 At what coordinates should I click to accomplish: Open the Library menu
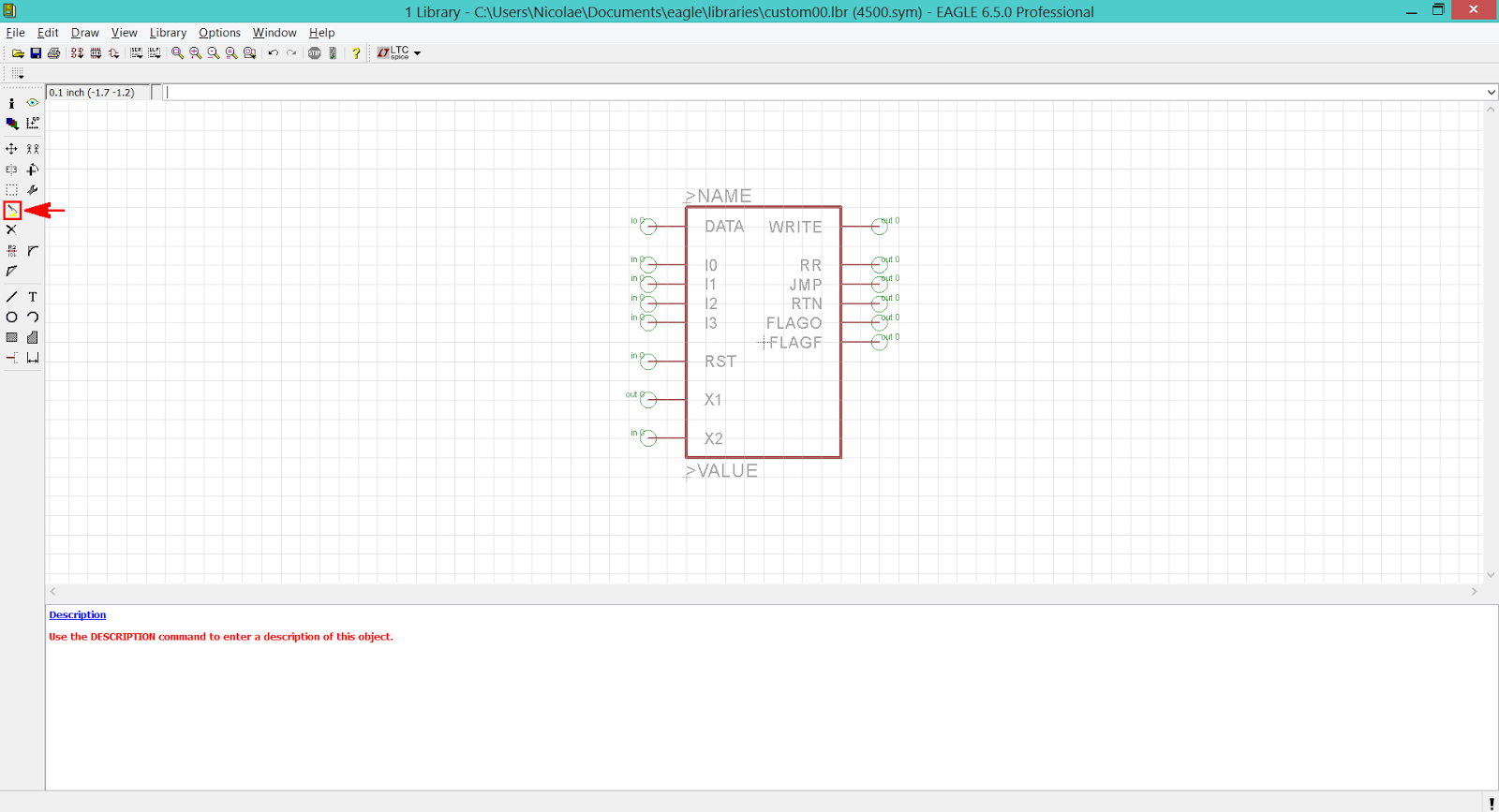click(x=168, y=33)
